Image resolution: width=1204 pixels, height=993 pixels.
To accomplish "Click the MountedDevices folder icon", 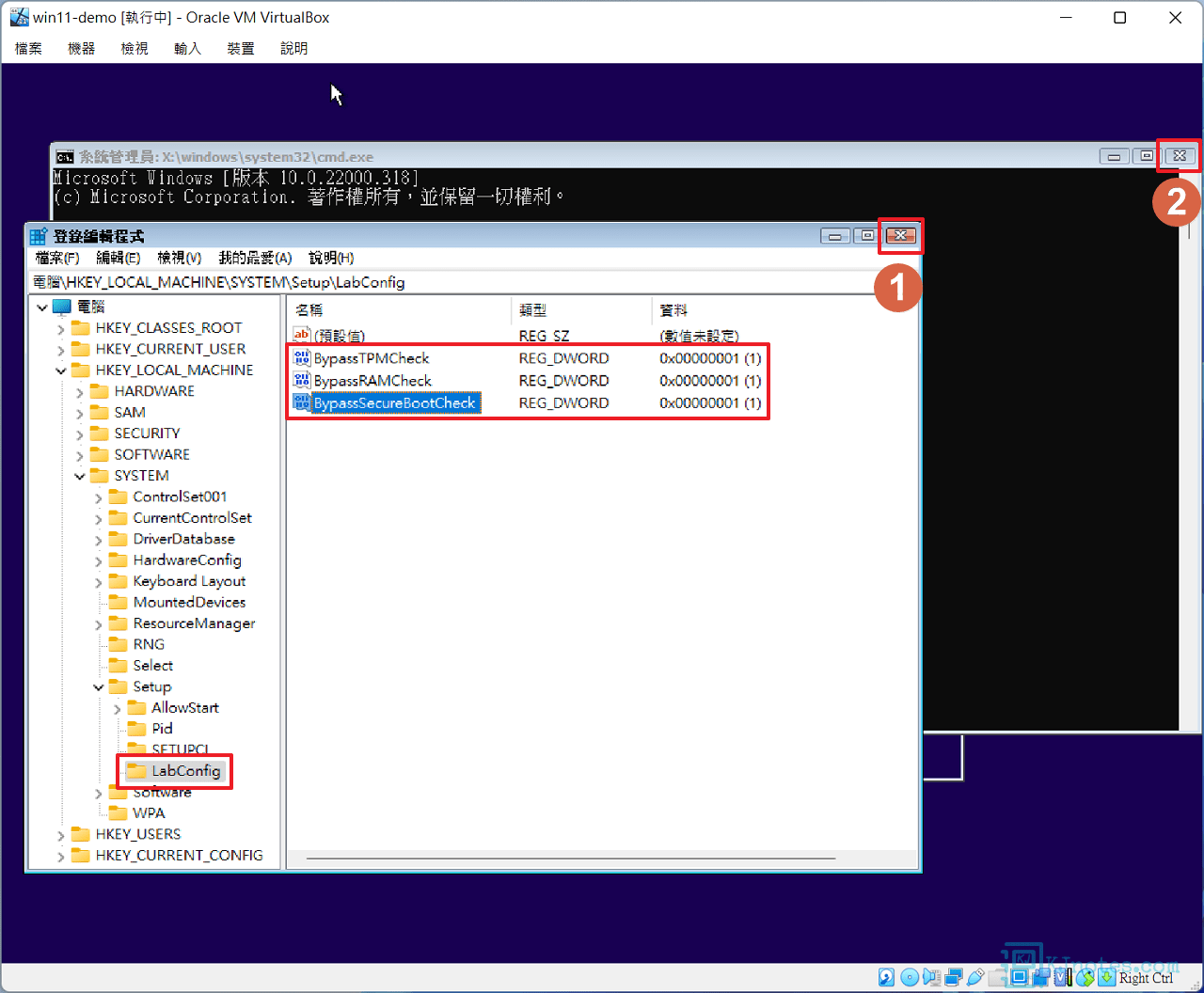I will tap(119, 602).
